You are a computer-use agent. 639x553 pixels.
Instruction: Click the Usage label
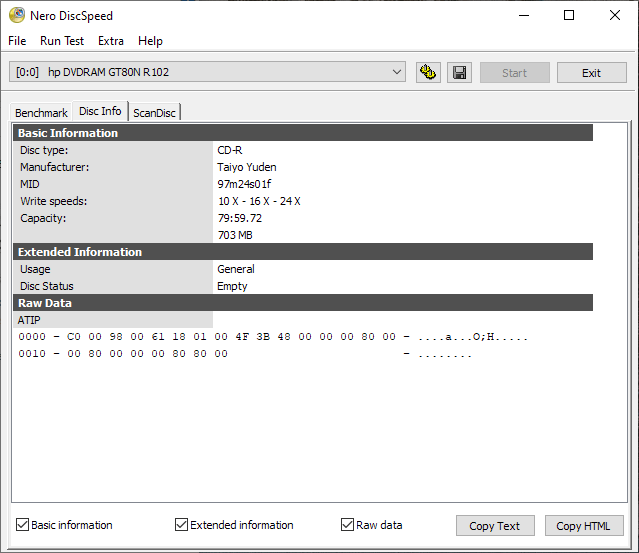(x=35, y=269)
